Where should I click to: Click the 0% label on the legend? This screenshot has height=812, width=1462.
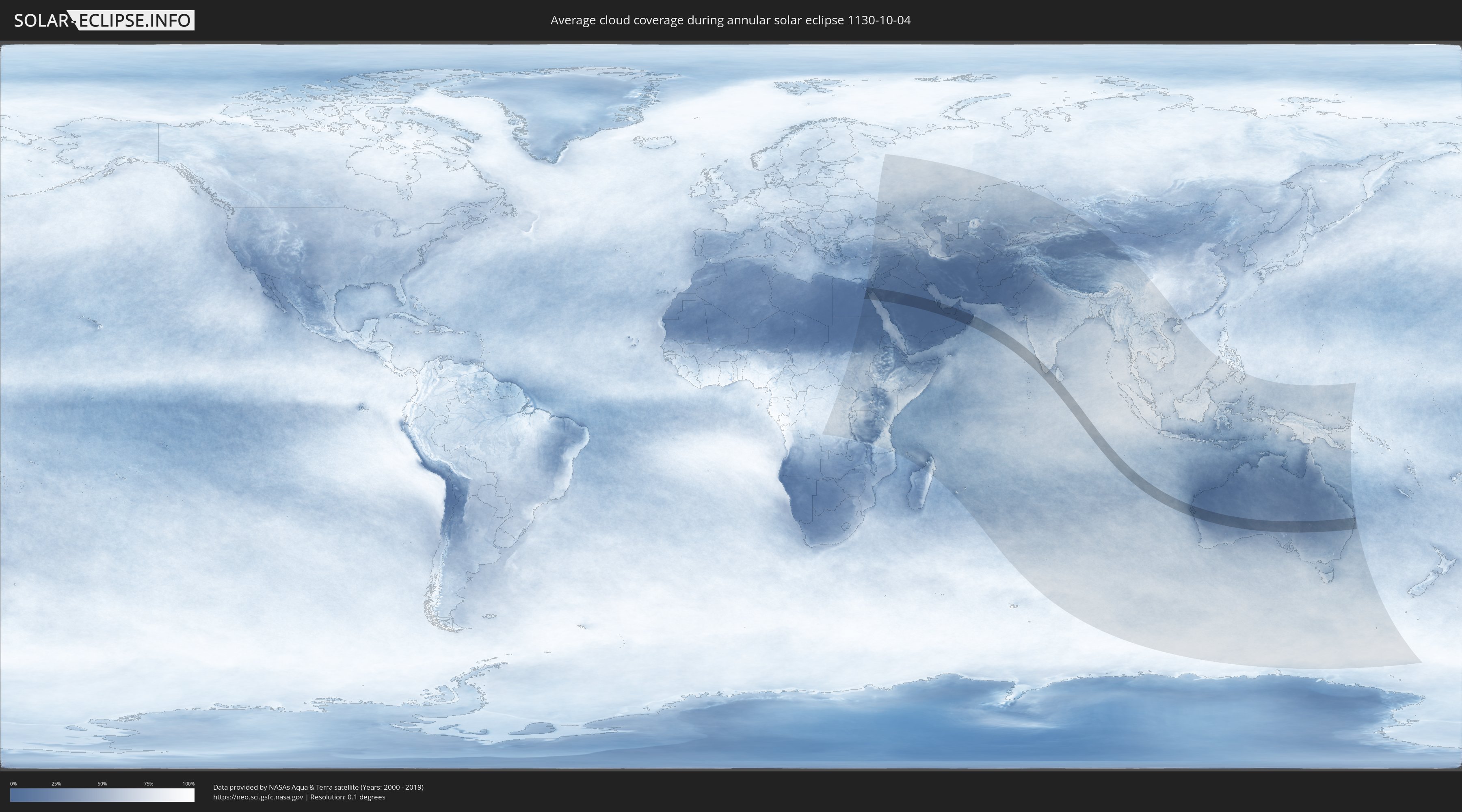(13, 784)
